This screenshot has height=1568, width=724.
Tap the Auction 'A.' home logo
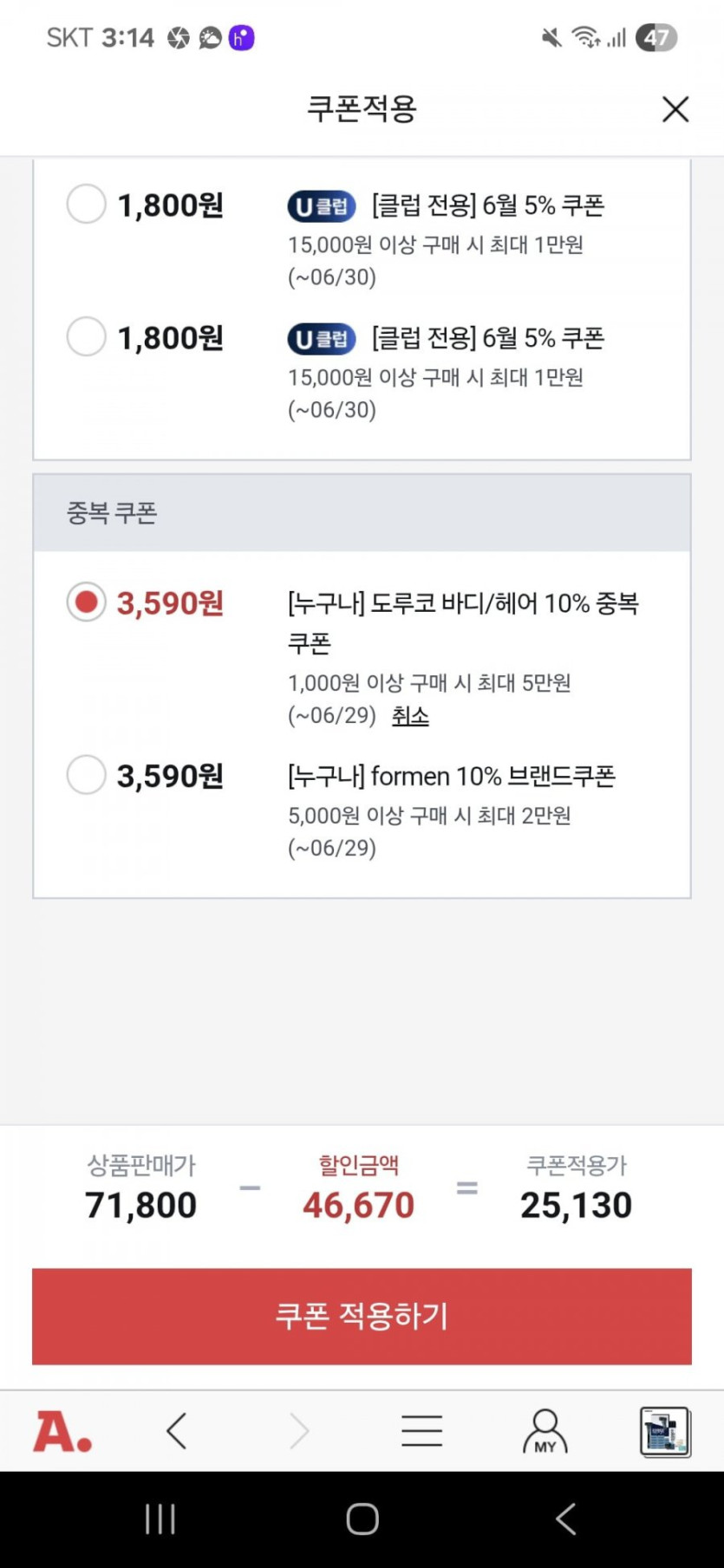[x=62, y=1431]
